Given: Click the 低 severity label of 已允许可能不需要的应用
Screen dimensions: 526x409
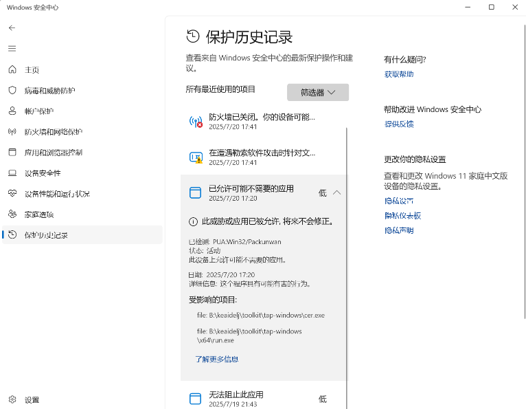Looking at the screenshot, I should [322, 193].
